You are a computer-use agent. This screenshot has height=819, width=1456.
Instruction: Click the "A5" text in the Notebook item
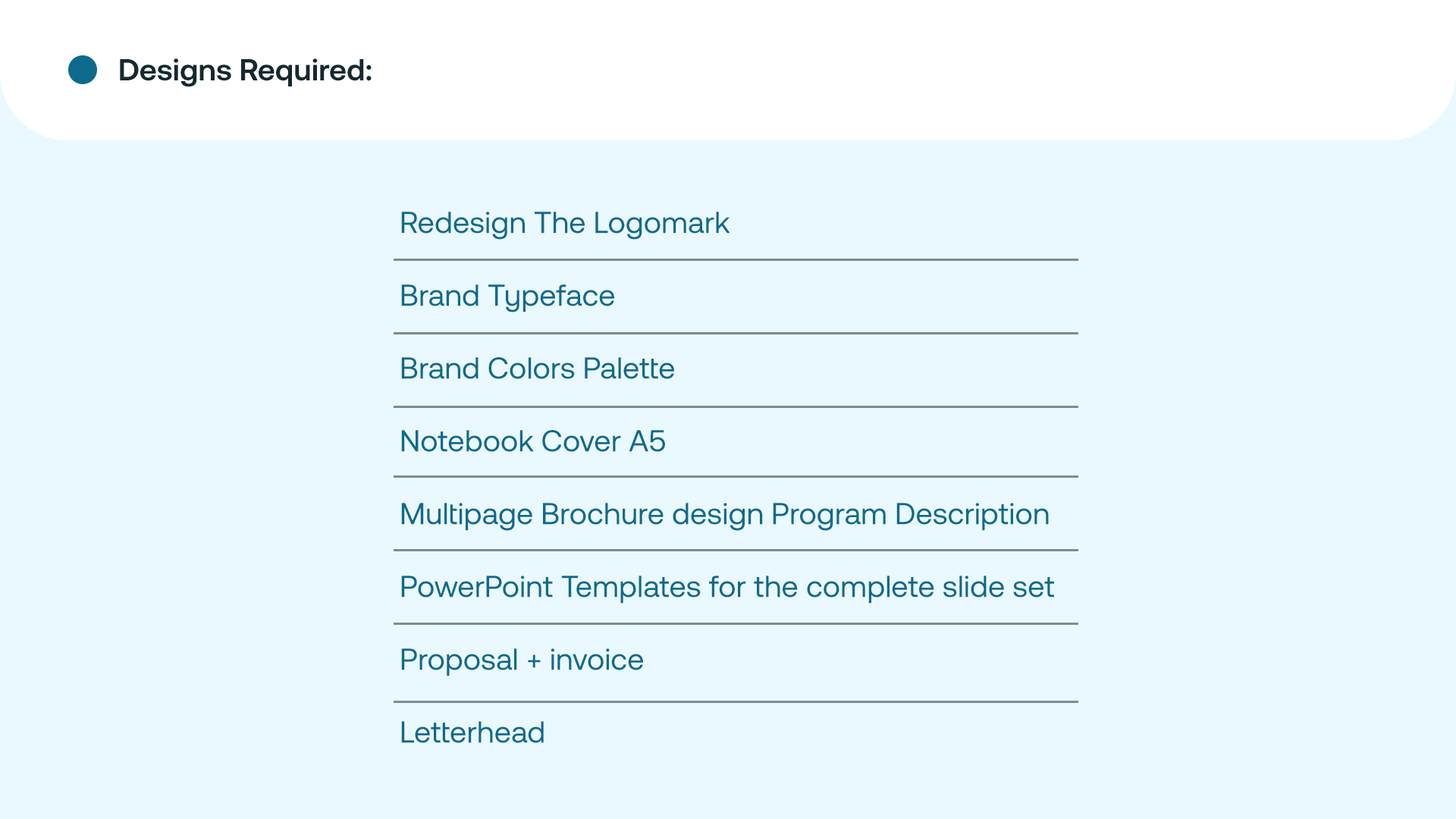[x=647, y=441]
